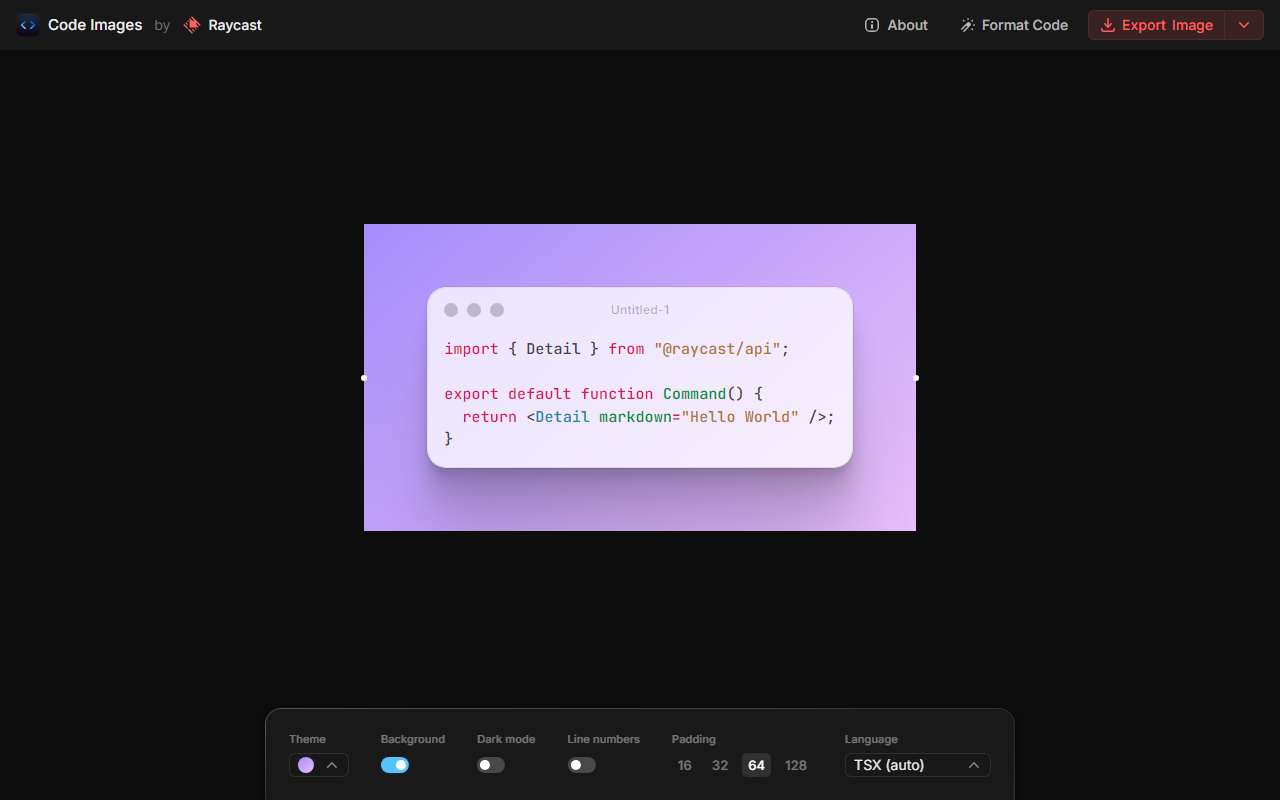The image size is (1280, 800).
Task: Select the 64 padding option
Action: coord(756,765)
